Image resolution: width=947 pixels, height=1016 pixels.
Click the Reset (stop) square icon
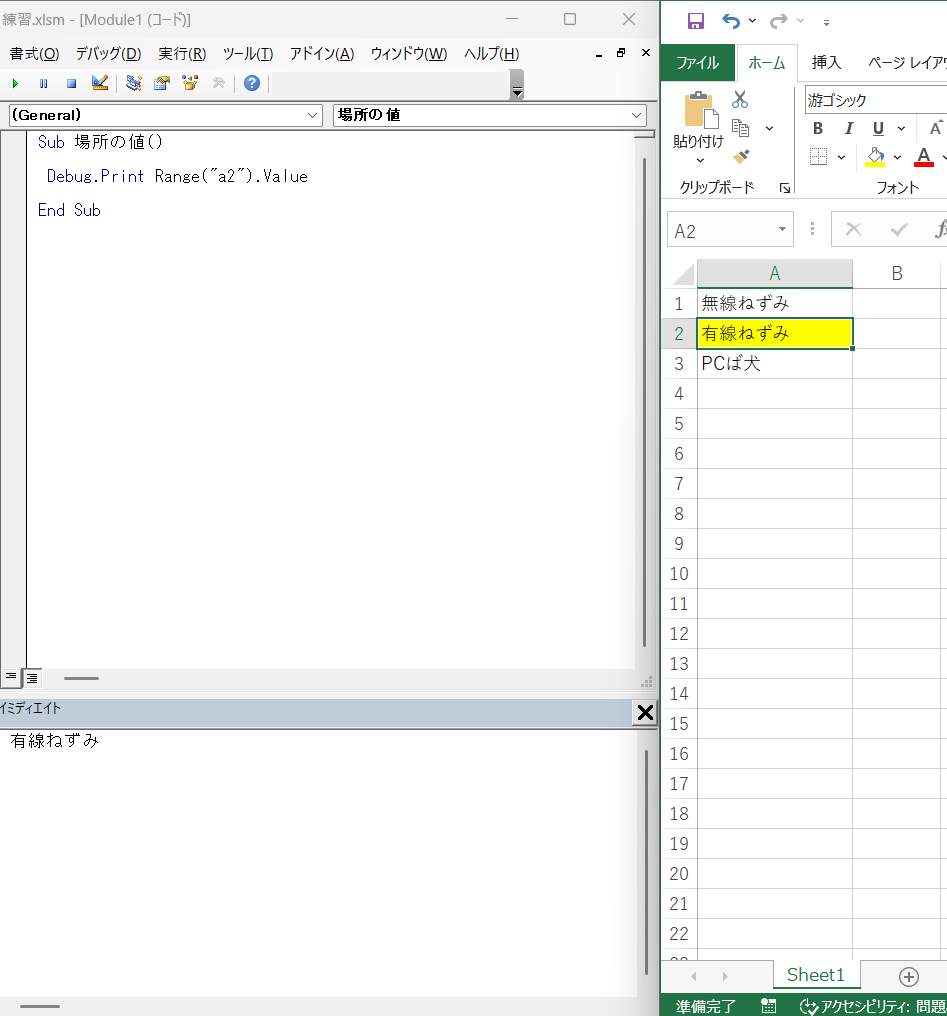pyautogui.click(x=71, y=84)
